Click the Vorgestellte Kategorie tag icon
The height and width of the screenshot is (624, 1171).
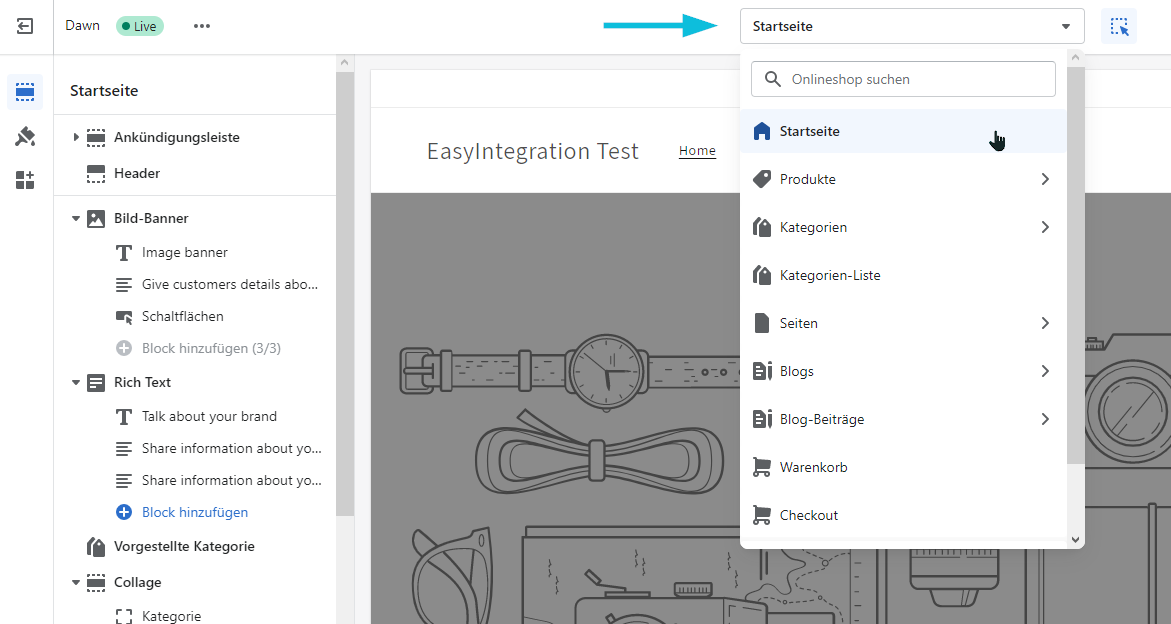96,546
